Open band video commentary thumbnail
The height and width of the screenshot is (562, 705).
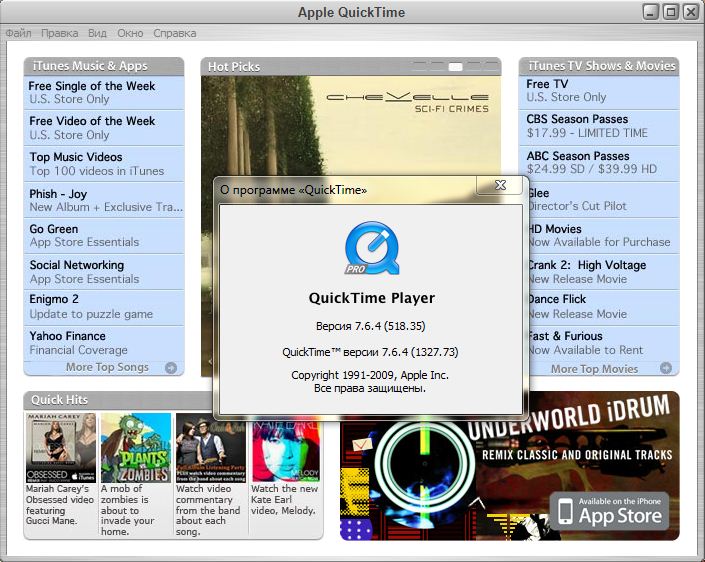[x=211, y=448]
